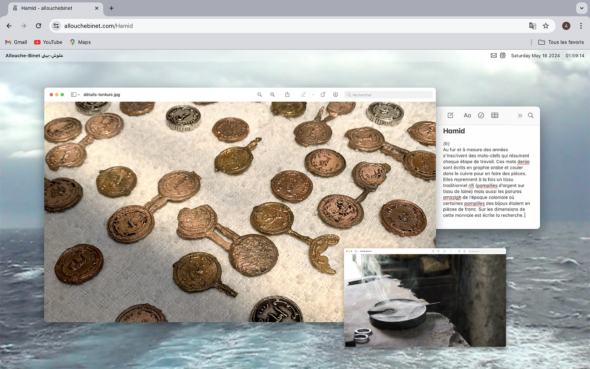Reload the allouchebinet.com page
This screenshot has width=590, height=369.
(x=38, y=26)
